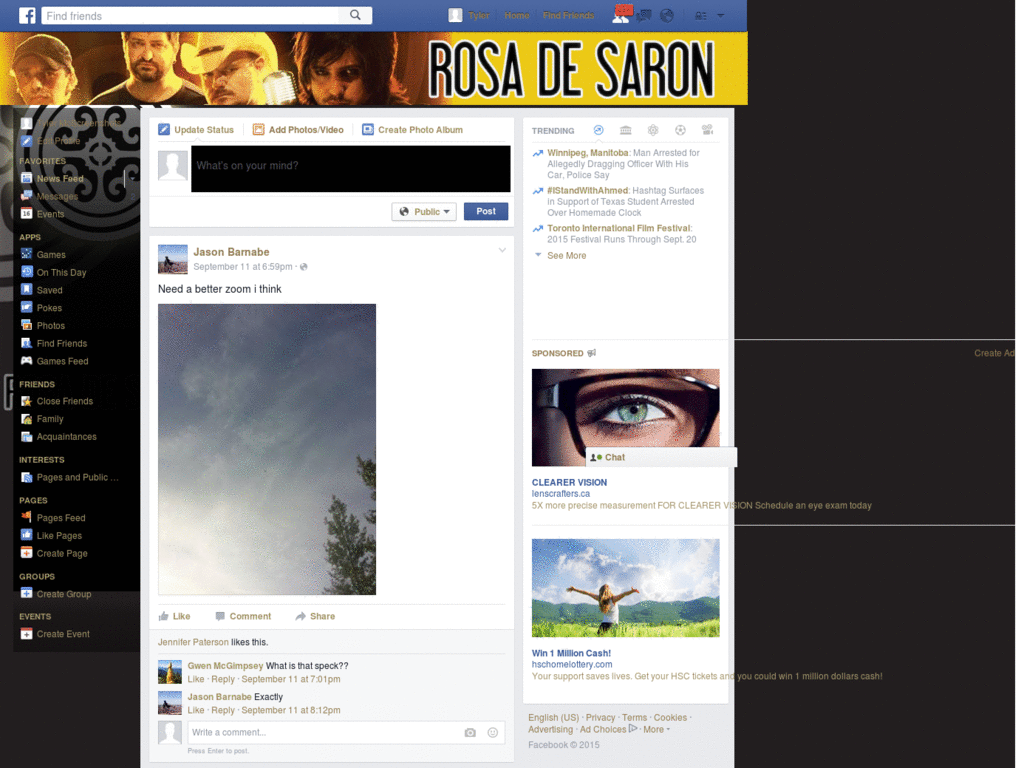This screenshot has height=768, width=1024.
Task: Open privacy shortcuts lock icon
Action: point(701,16)
